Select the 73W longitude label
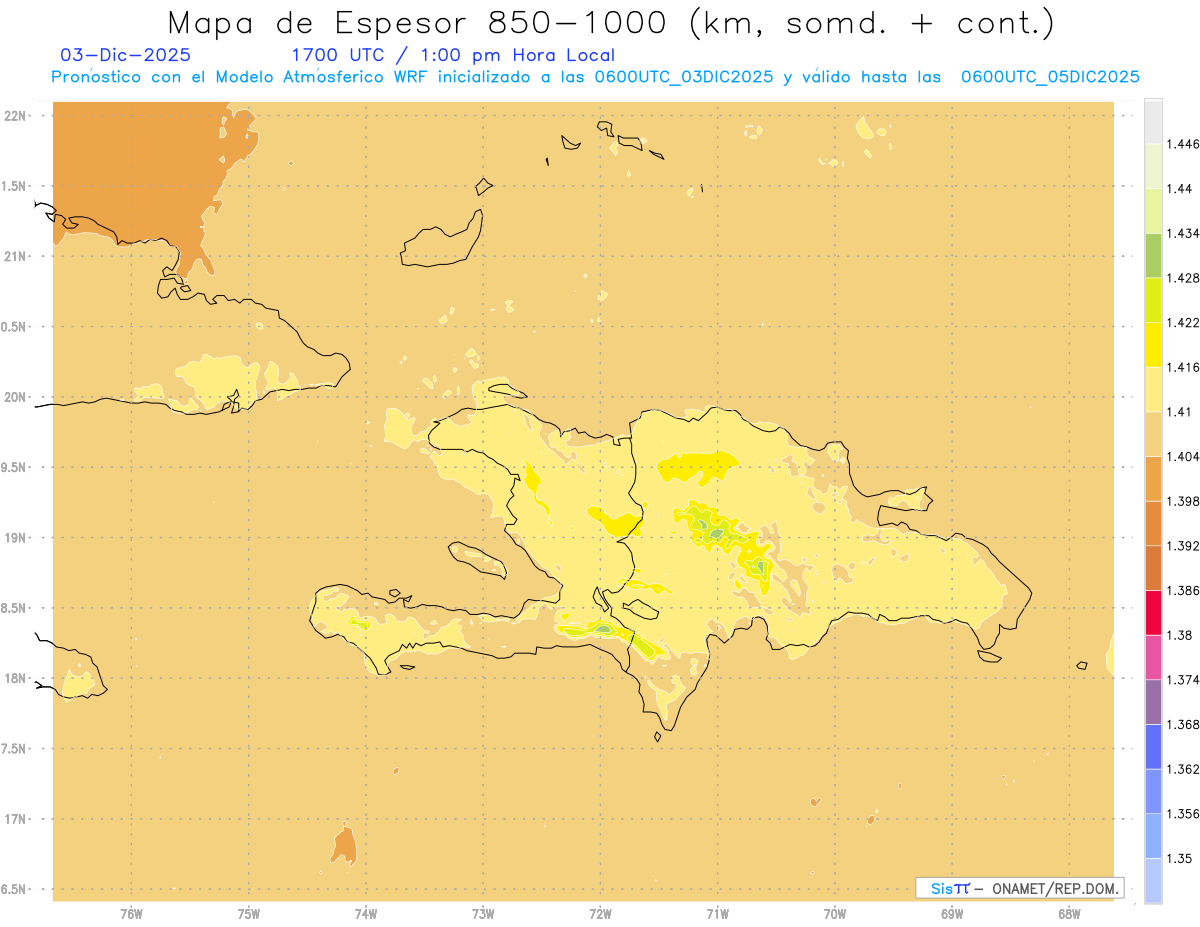This screenshot has height=927, width=1200. [x=483, y=913]
